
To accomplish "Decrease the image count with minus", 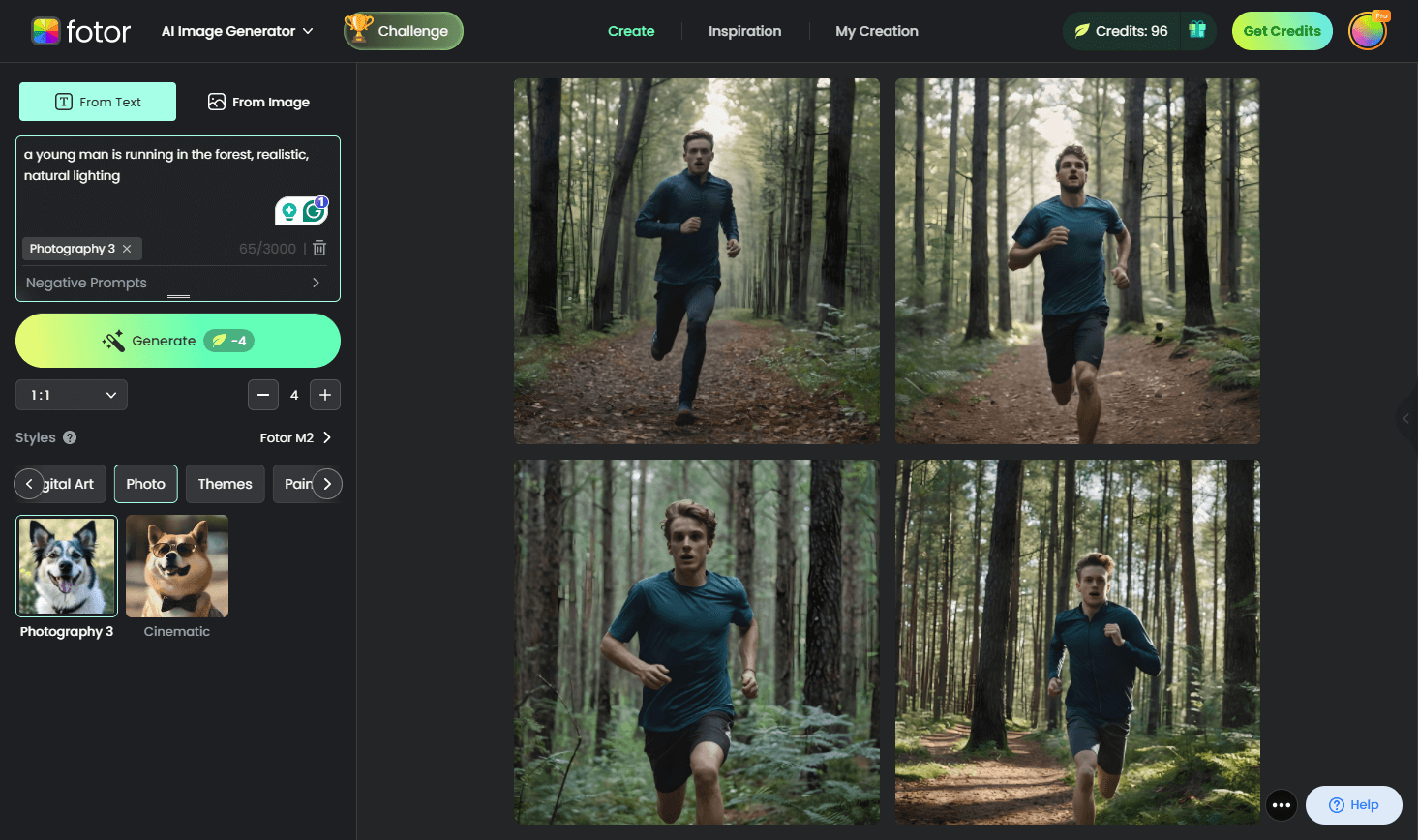I will coord(263,395).
